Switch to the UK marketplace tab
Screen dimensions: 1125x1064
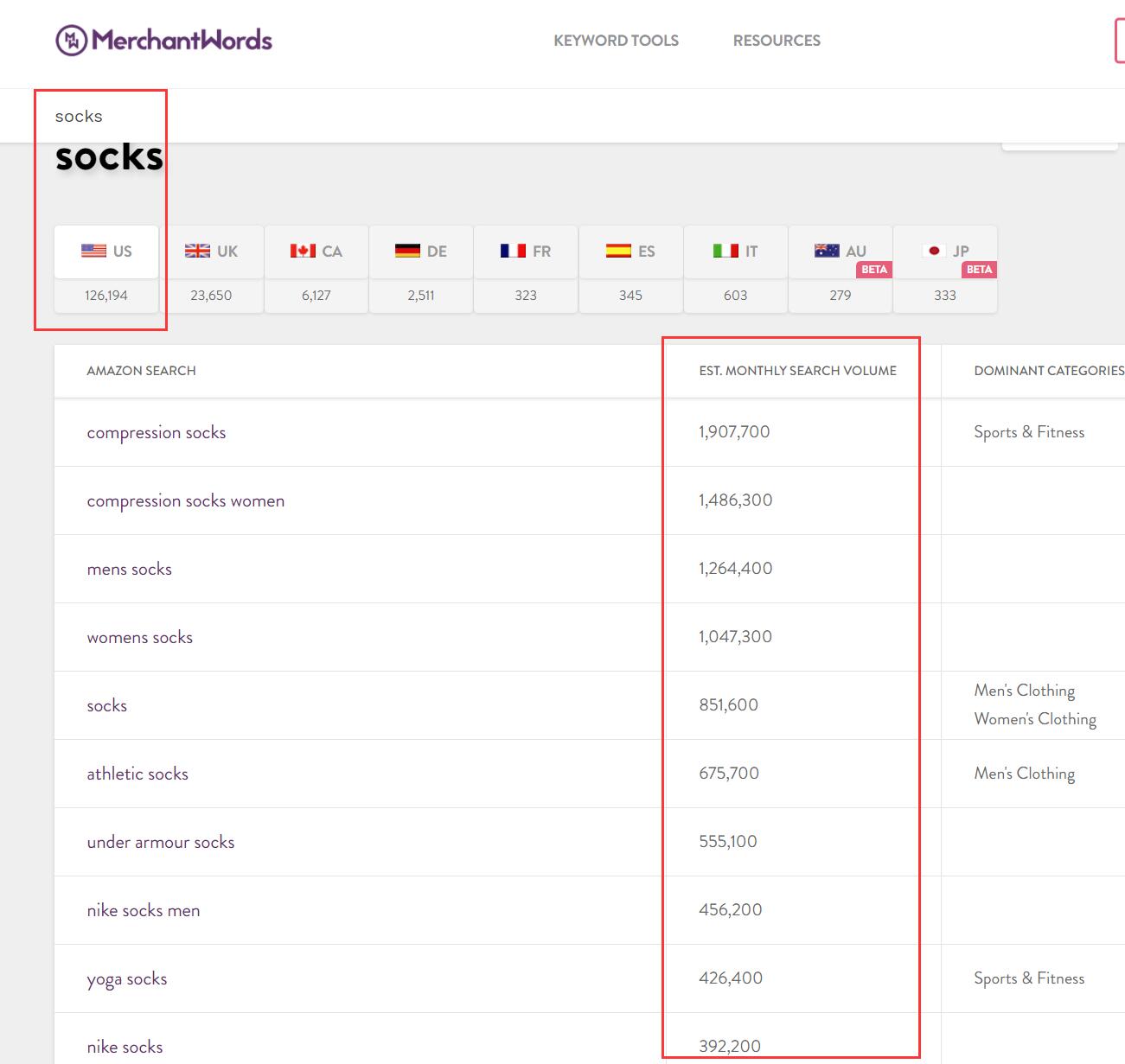pyautogui.click(x=211, y=252)
